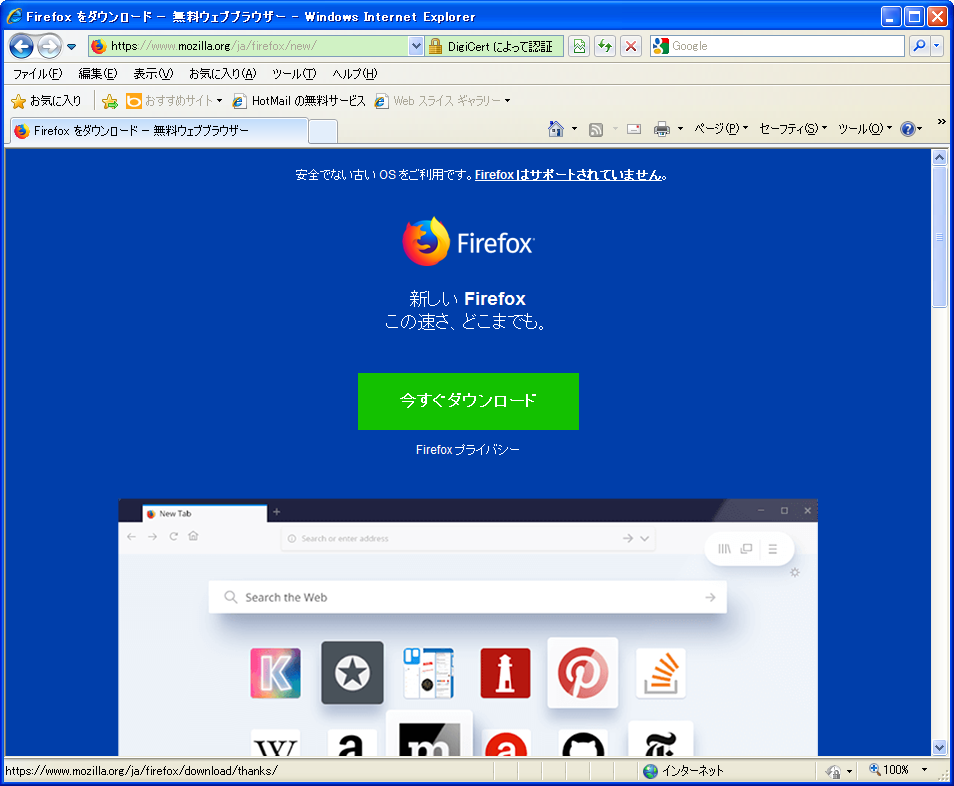Expand the address bar history dropdown arrow
Viewport: 954px width, 786px height.
coord(416,46)
